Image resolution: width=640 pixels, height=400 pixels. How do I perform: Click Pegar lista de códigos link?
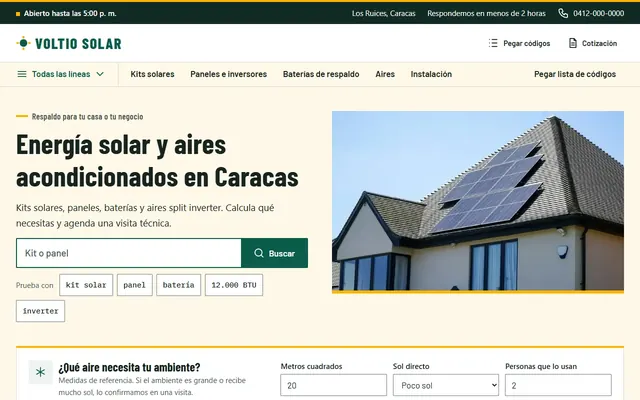point(575,74)
